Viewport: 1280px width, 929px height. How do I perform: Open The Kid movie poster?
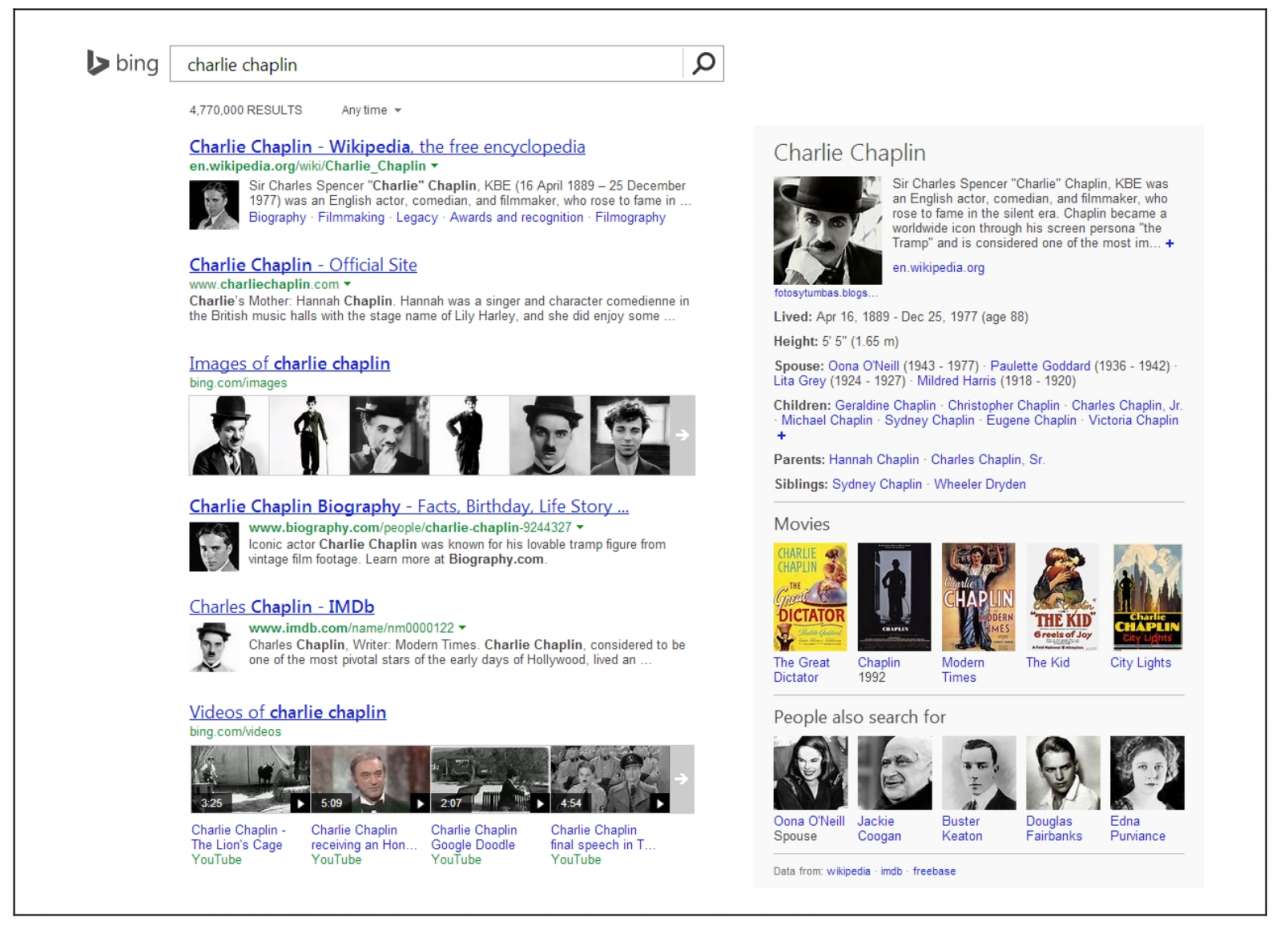click(1062, 597)
